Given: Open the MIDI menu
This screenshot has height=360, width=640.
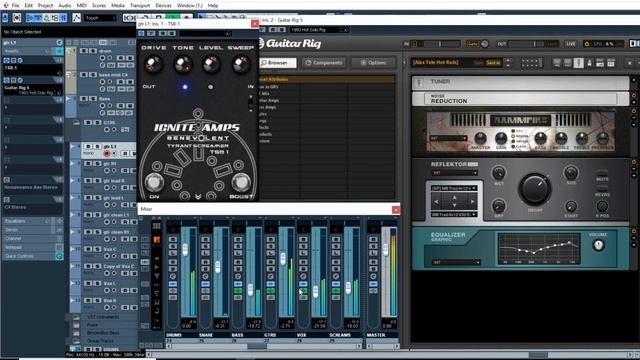Looking at the screenshot, I should coord(82,5).
